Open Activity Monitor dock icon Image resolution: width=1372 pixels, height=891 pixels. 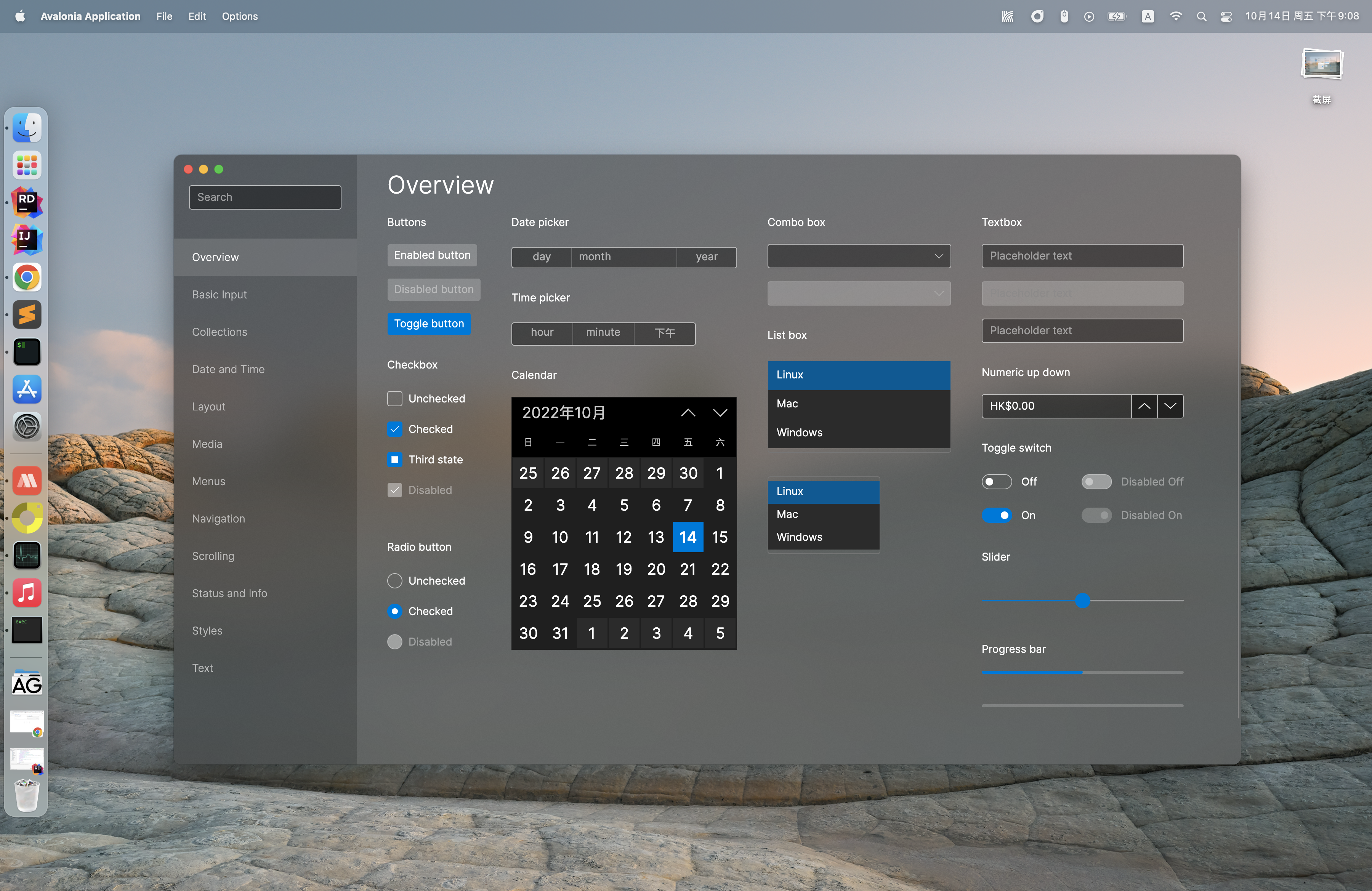tap(27, 556)
